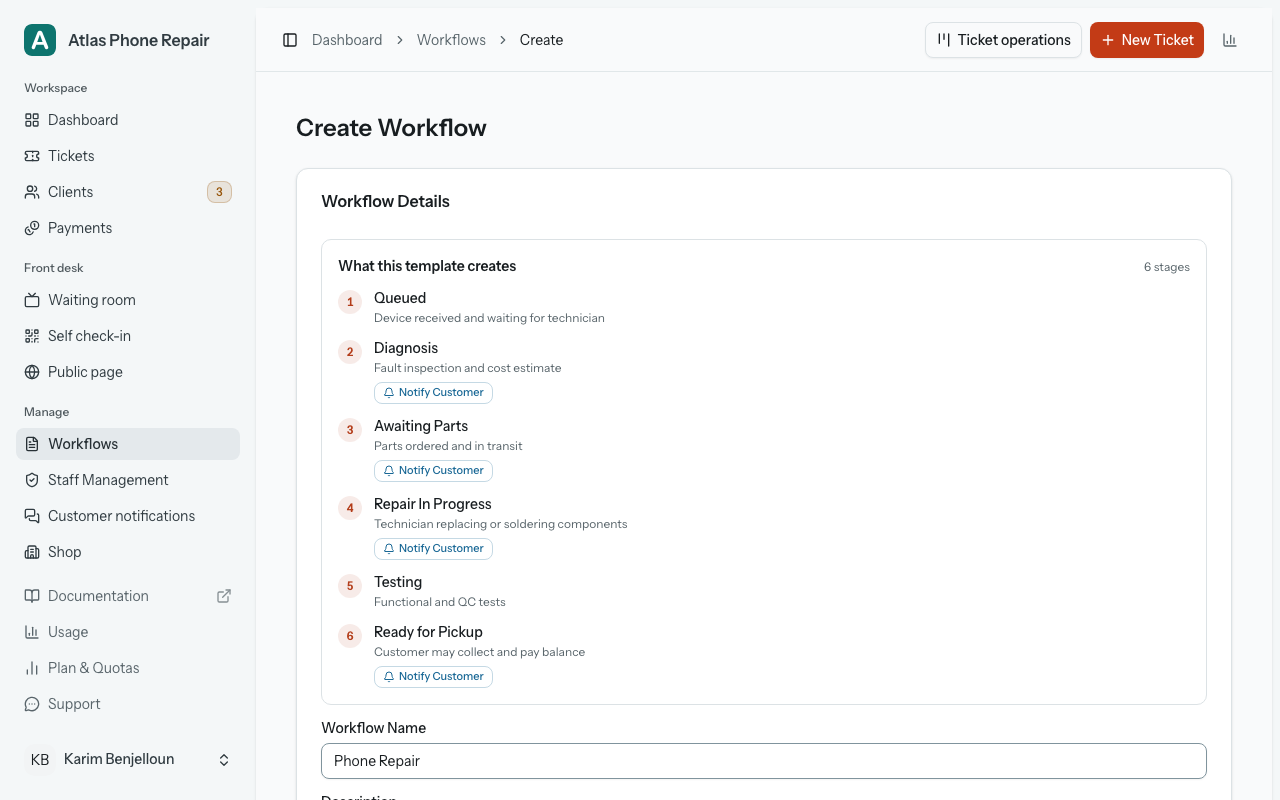Image resolution: width=1280 pixels, height=800 pixels.
Task: Go to Dashboard breadcrumb link
Action: click(x=347, y=40)
